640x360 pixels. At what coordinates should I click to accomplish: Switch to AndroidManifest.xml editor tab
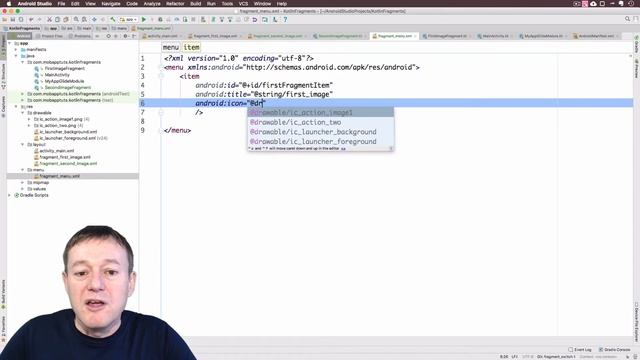coord(596,36)
